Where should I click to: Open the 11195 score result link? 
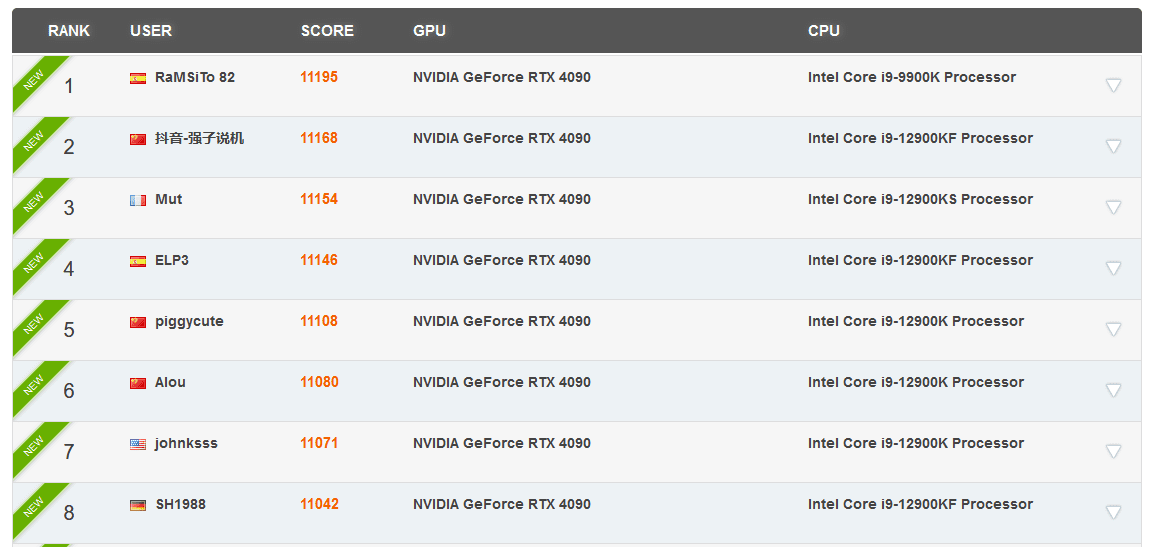(319, 77)
